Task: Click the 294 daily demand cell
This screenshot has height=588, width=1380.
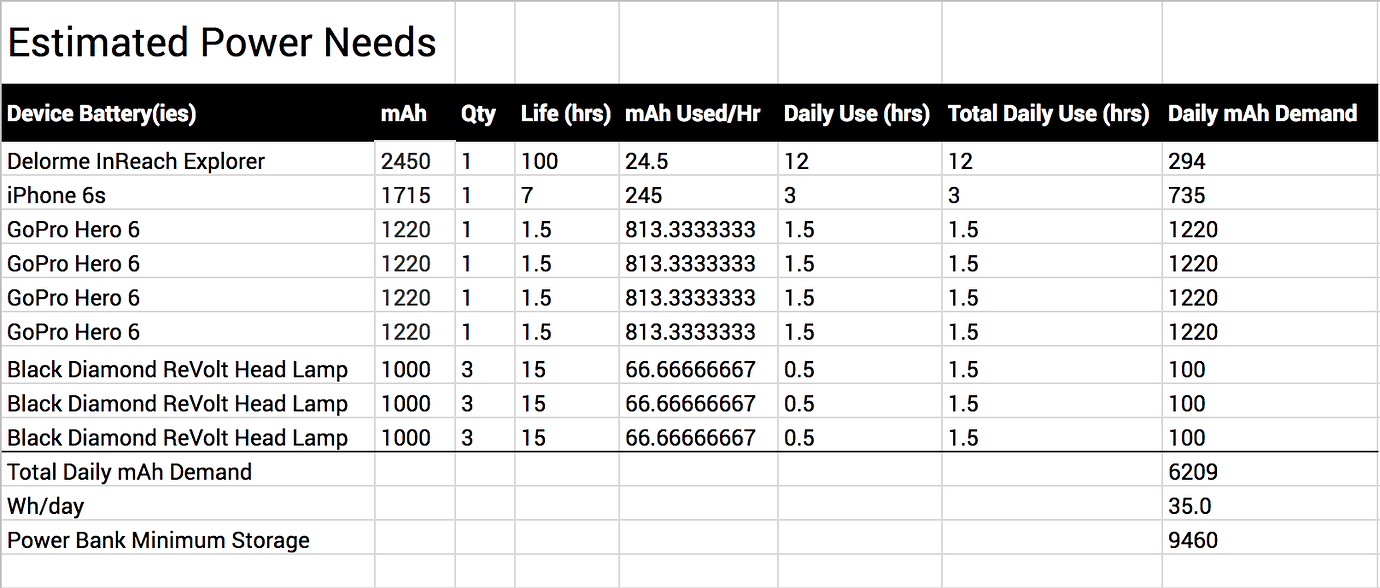Action: (1187, 161)
